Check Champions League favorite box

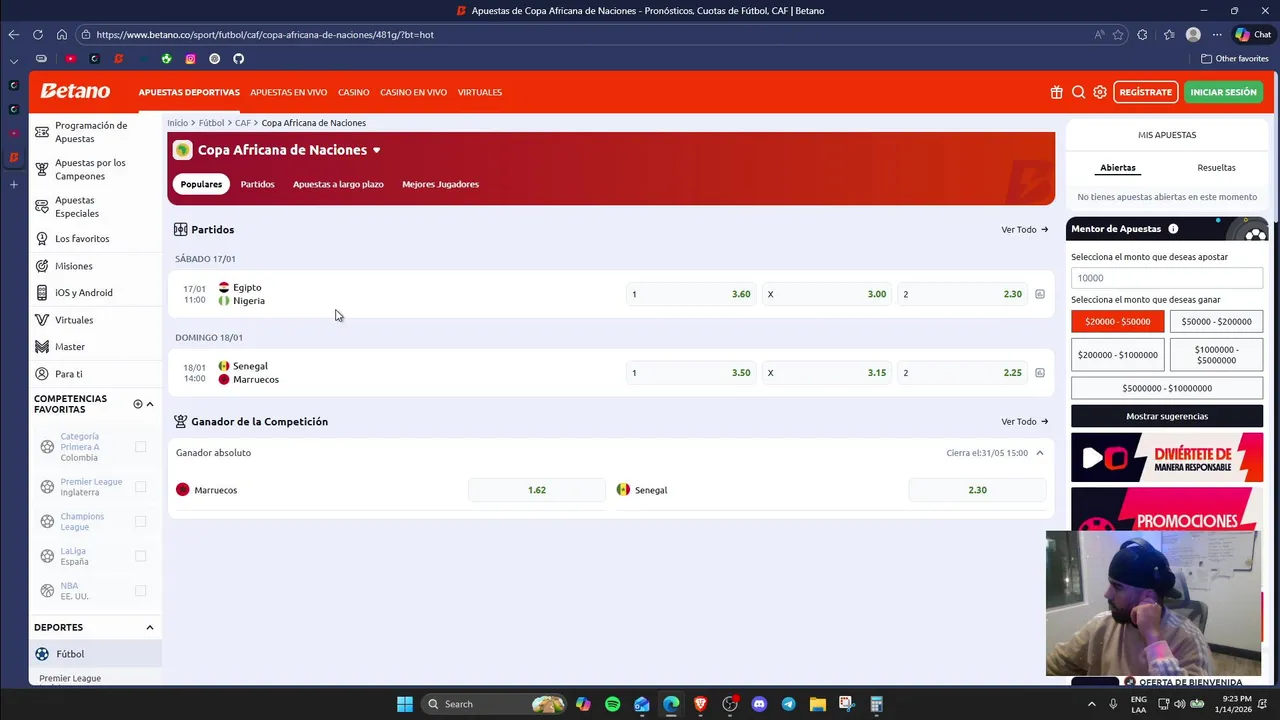(140, 522)
